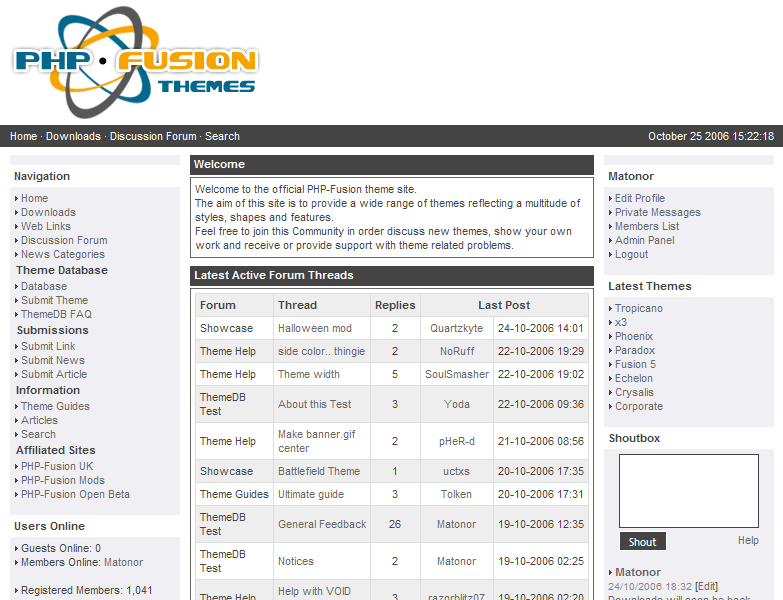Viewport: 783px width, 600px height.
Task: Open Matonor's name in the Shoutbox
Action: tap(638, 572)
